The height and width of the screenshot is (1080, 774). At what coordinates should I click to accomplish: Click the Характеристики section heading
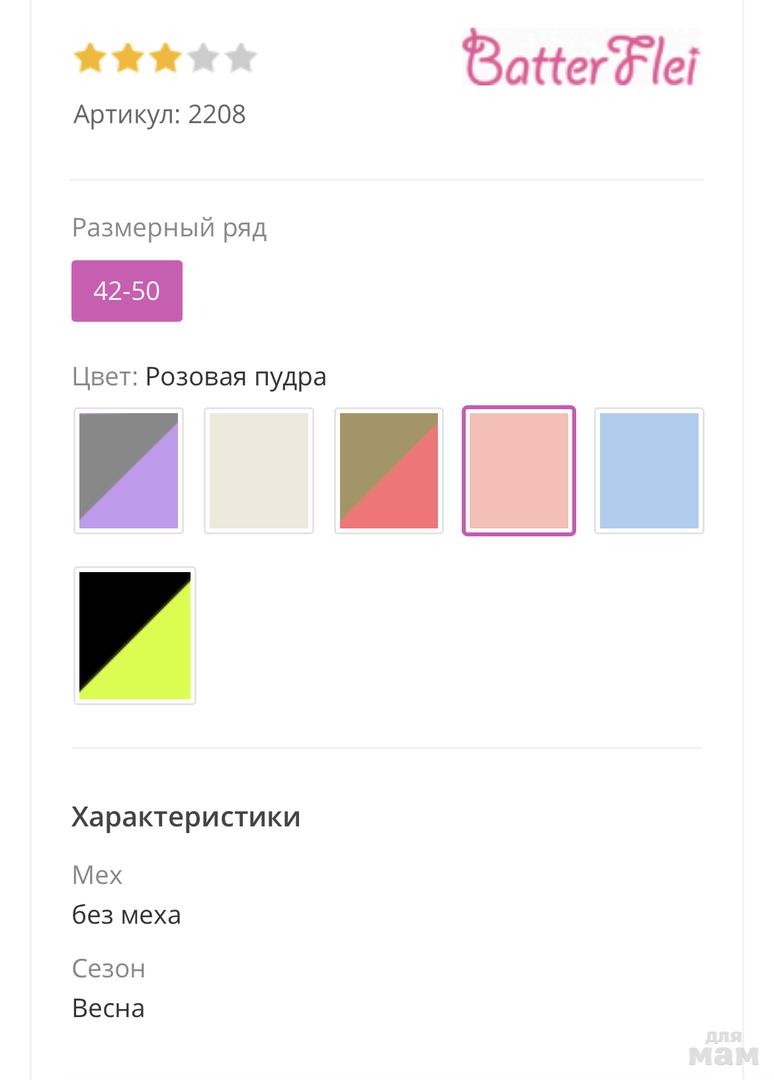[186, 817]
